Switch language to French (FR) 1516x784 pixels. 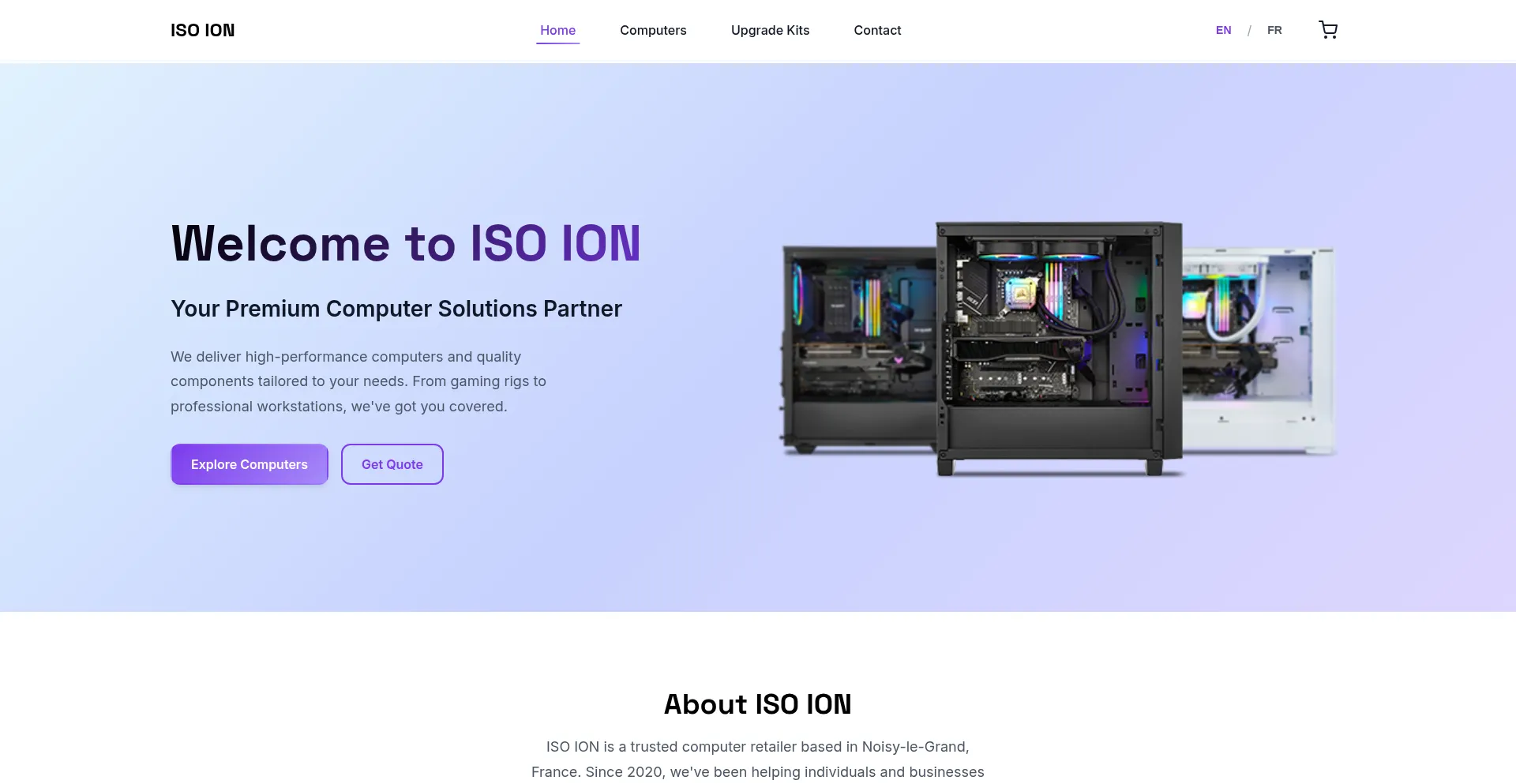[1274, 30]
